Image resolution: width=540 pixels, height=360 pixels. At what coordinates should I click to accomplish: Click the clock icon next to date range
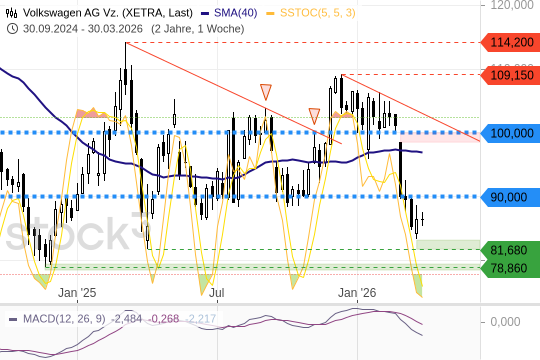(12, 29)
